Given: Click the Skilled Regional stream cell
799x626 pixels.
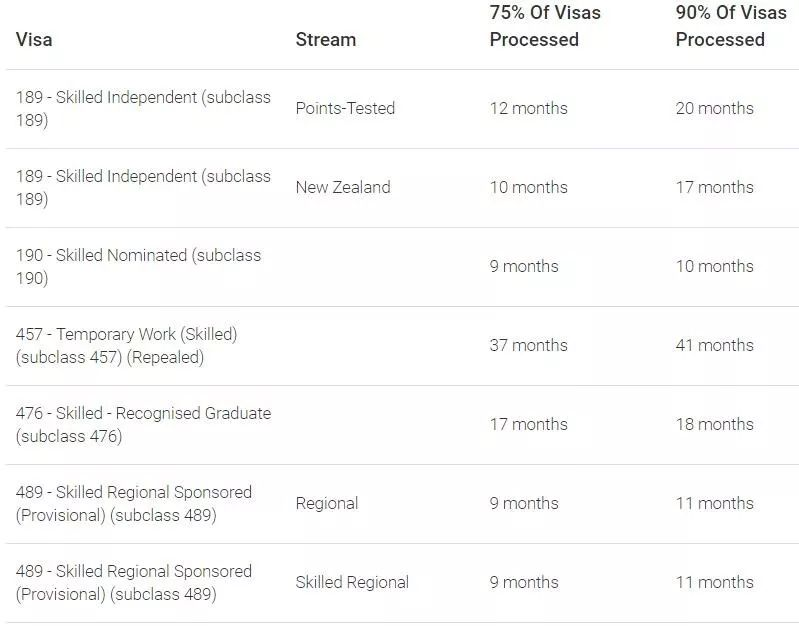Looking at the screenshot, I should coord(352,582).
